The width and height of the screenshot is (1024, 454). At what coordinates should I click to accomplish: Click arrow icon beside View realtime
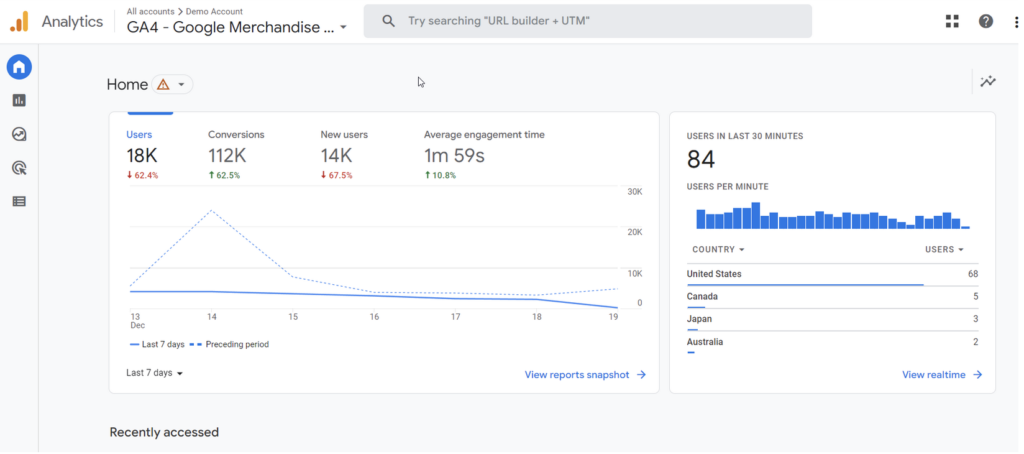pos(977,375)
